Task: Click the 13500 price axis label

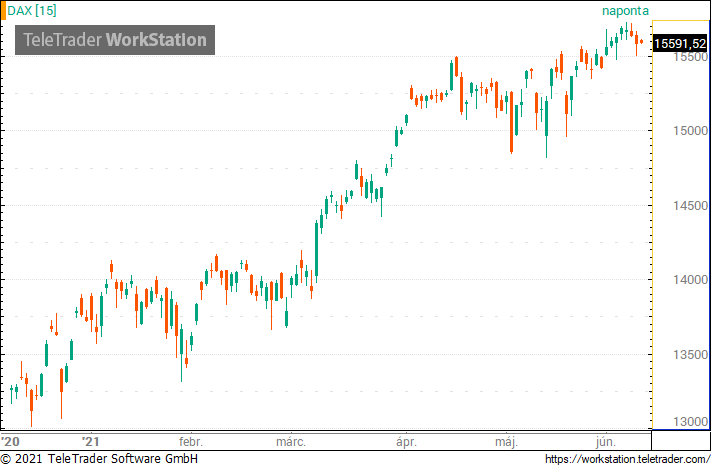Action: [x=690, y=355]
